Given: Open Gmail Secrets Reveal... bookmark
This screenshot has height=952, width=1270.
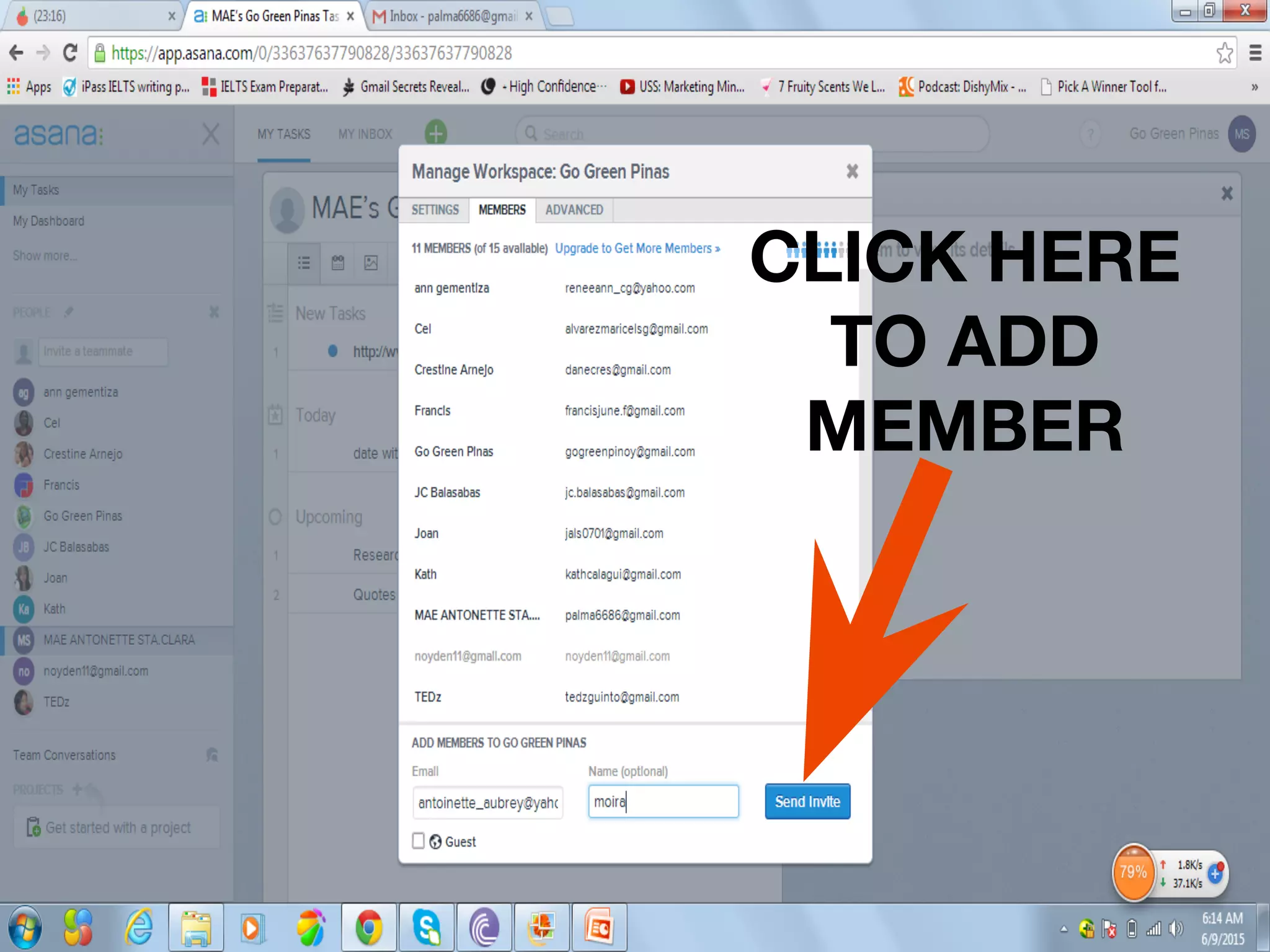Looking at the screenshot, I should tap(406, 87).
